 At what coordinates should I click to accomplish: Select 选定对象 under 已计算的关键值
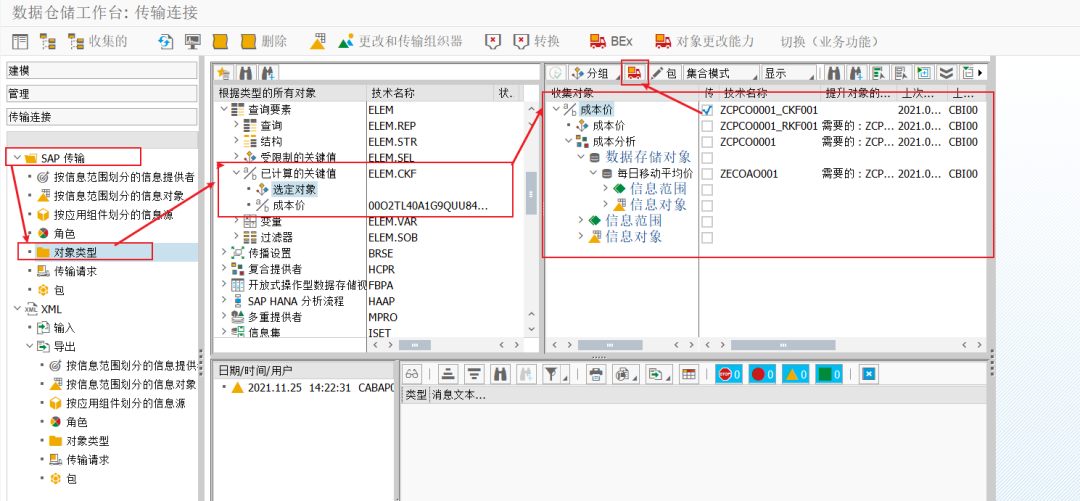coord(295,189)
